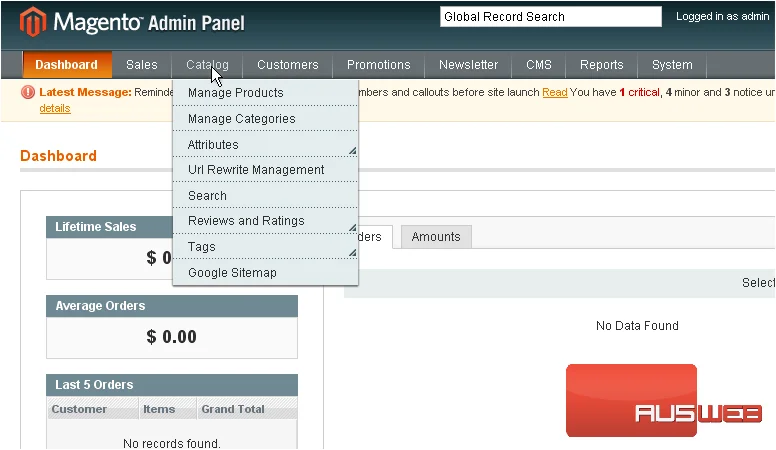Click the Average Orders panel header
This screenshot has height=450, width=776.
172,306
